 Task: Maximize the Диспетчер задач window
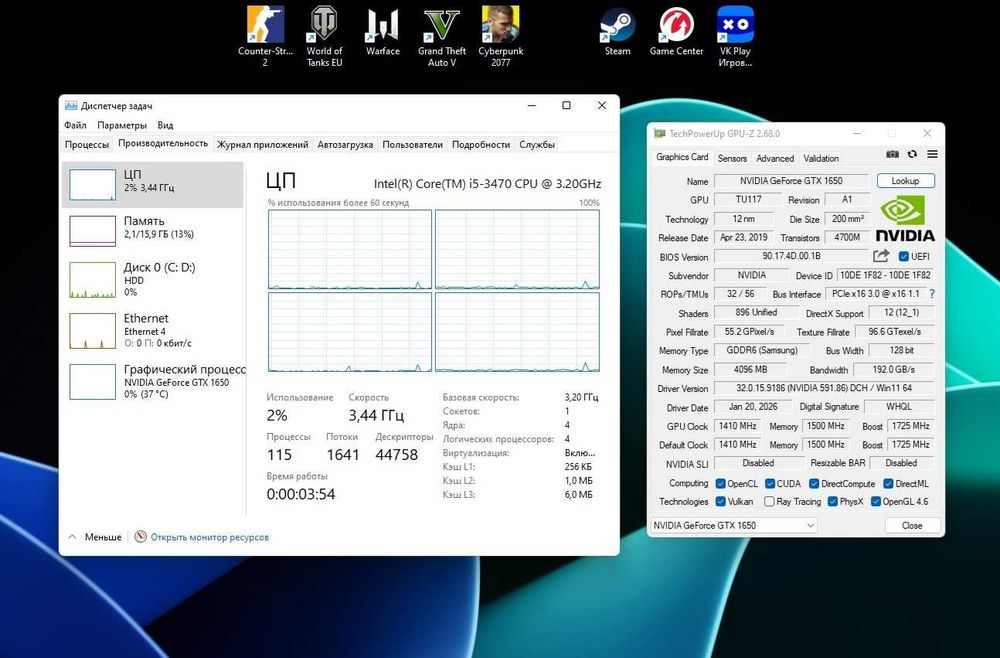click(x=566, y=106)
